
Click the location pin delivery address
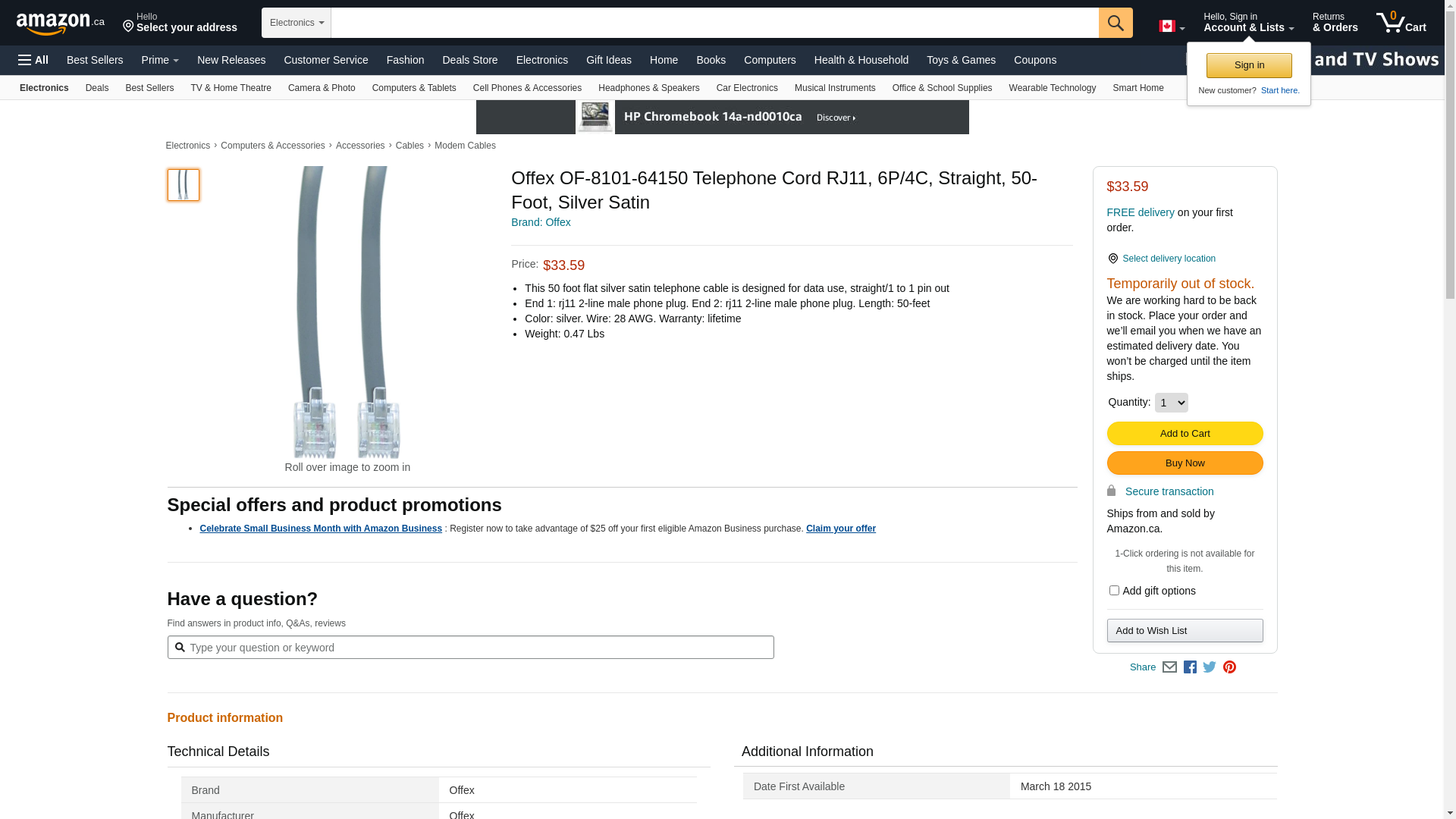coord(180,23)
